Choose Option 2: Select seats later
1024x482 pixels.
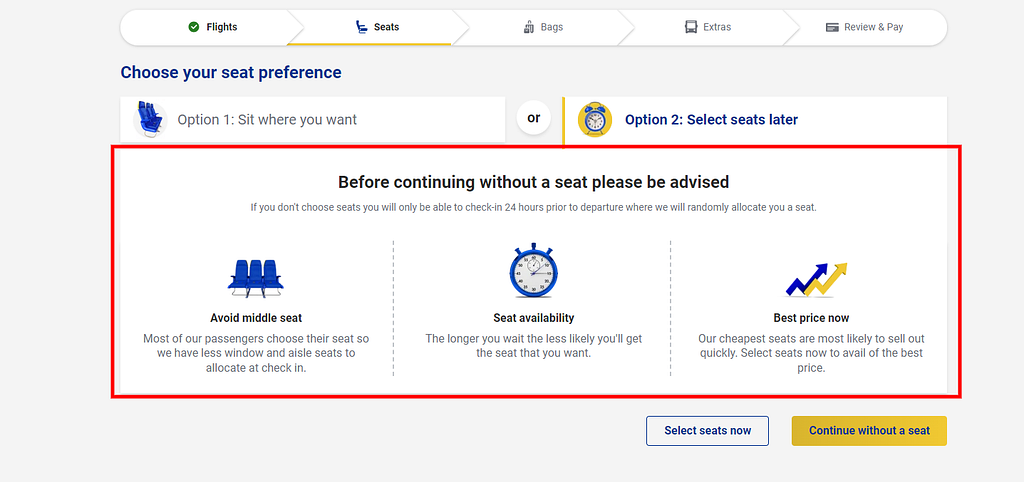point(755,120)
